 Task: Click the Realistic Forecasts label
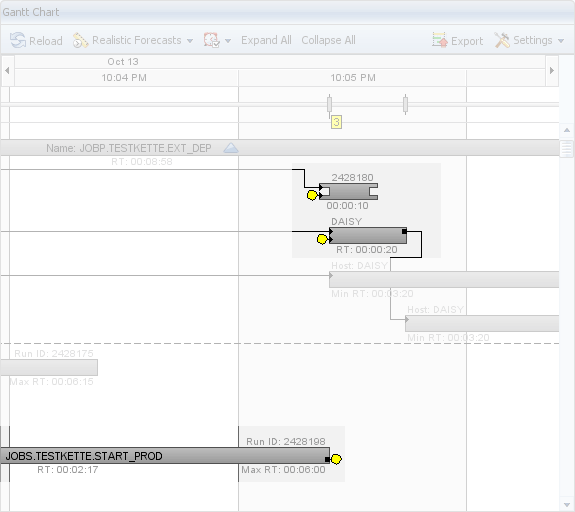coord(136,40)
